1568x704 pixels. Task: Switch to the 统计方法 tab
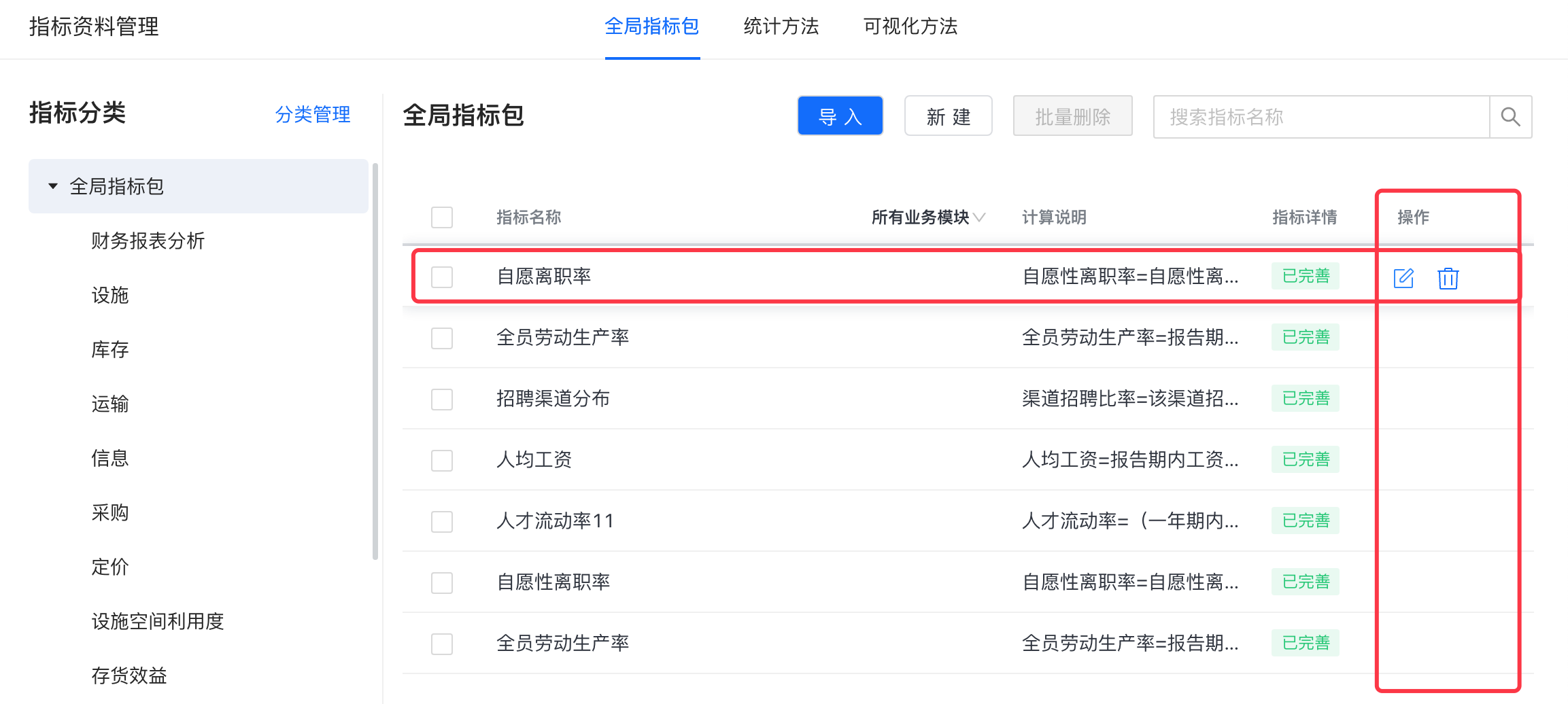coord(781,27)
